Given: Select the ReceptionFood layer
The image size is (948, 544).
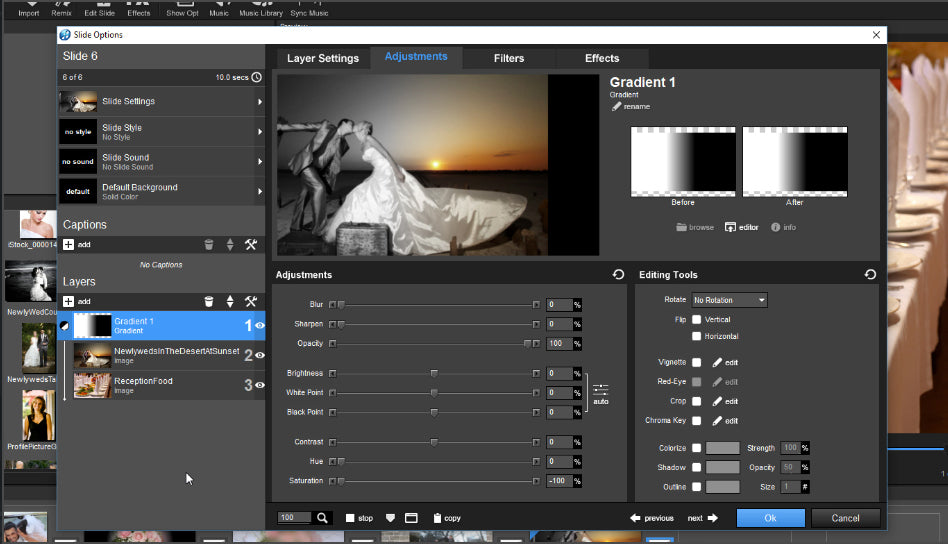Looking at the screenshot, I should [161, 385].
